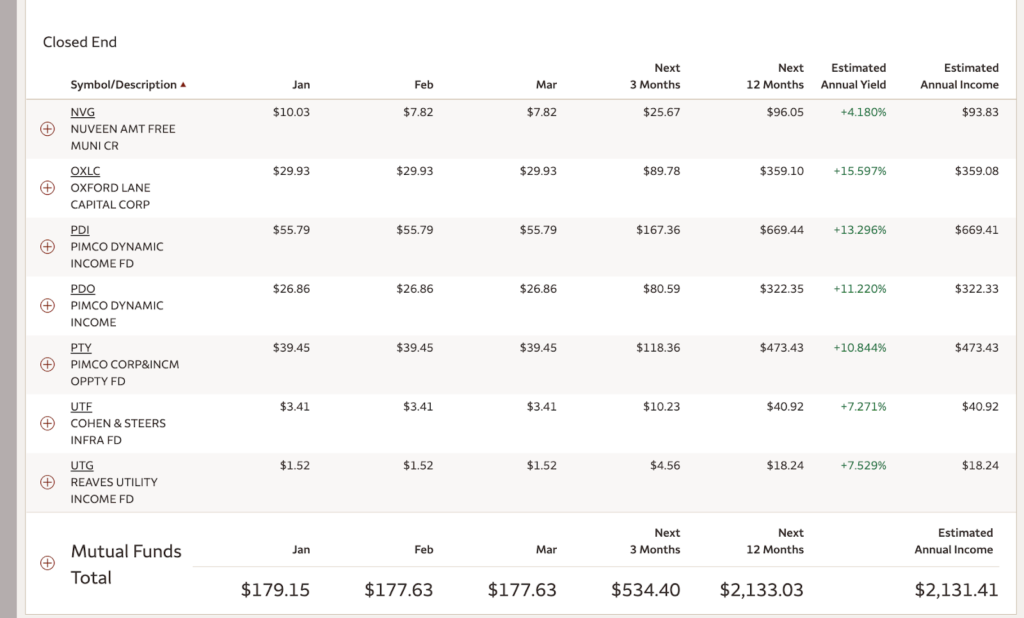Open the PDO symbol link
Screen dimensions: 1024x618
point(82,289)
